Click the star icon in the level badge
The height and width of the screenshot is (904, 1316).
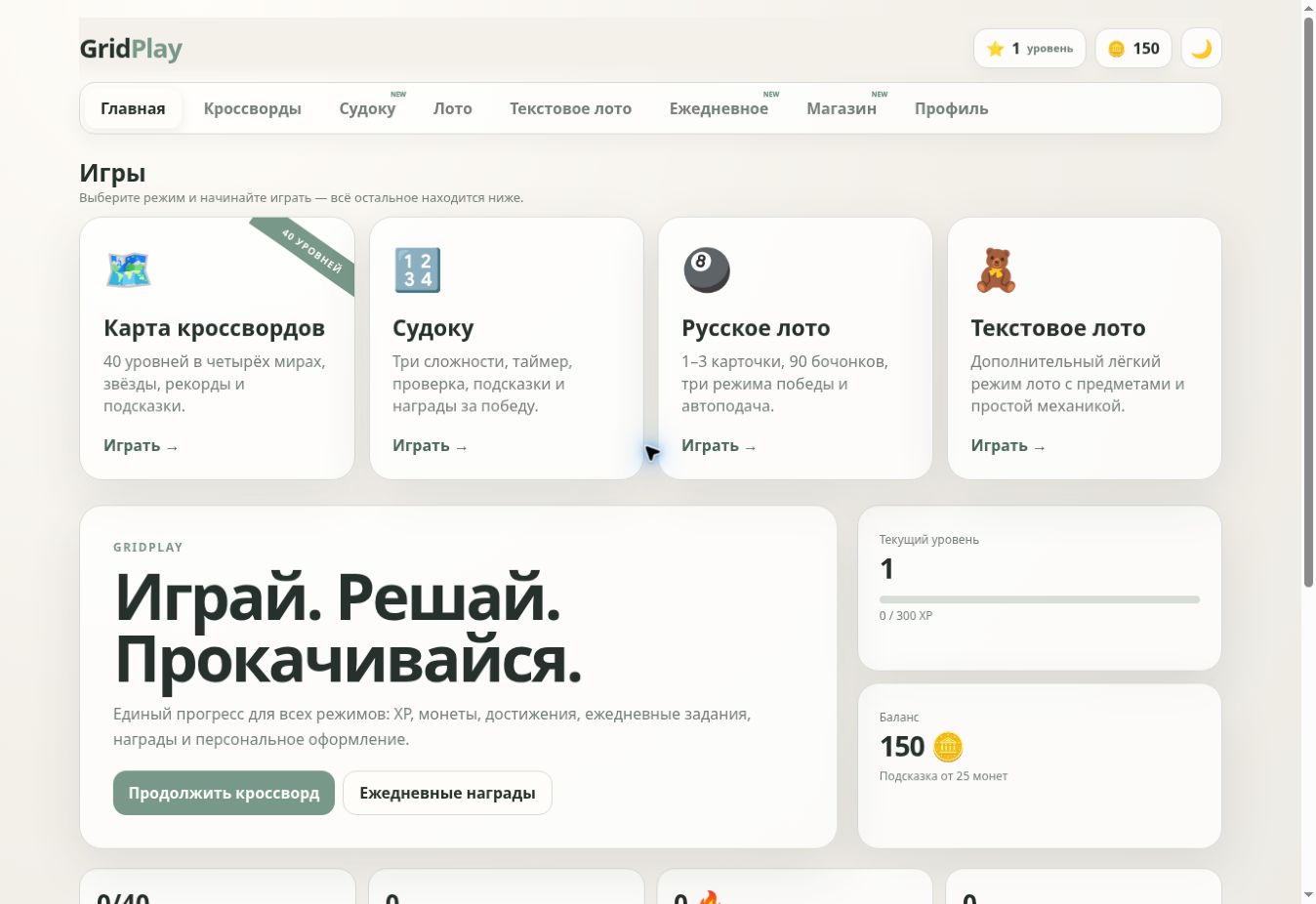tap(995, 48)
